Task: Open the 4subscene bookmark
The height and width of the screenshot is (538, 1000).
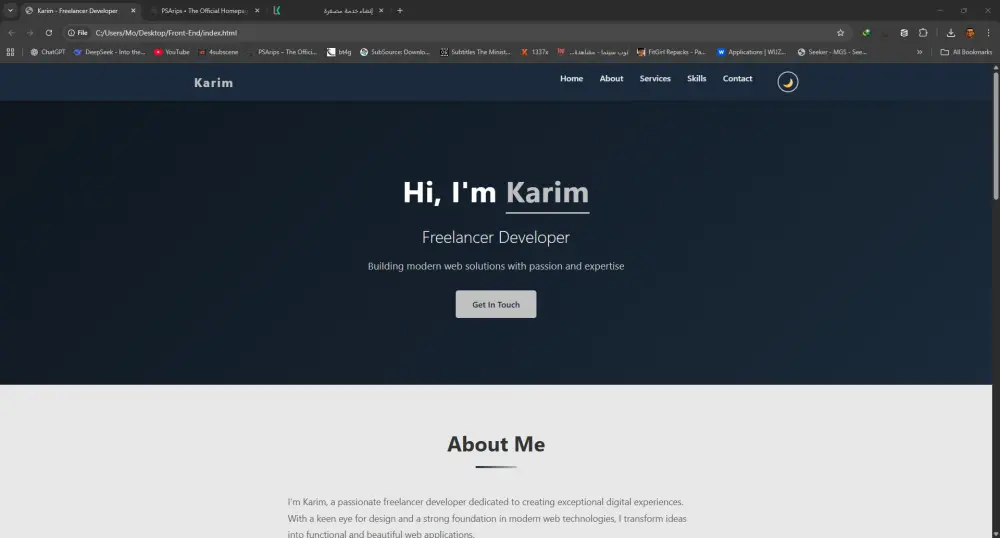Action: [x=218, y=52]
